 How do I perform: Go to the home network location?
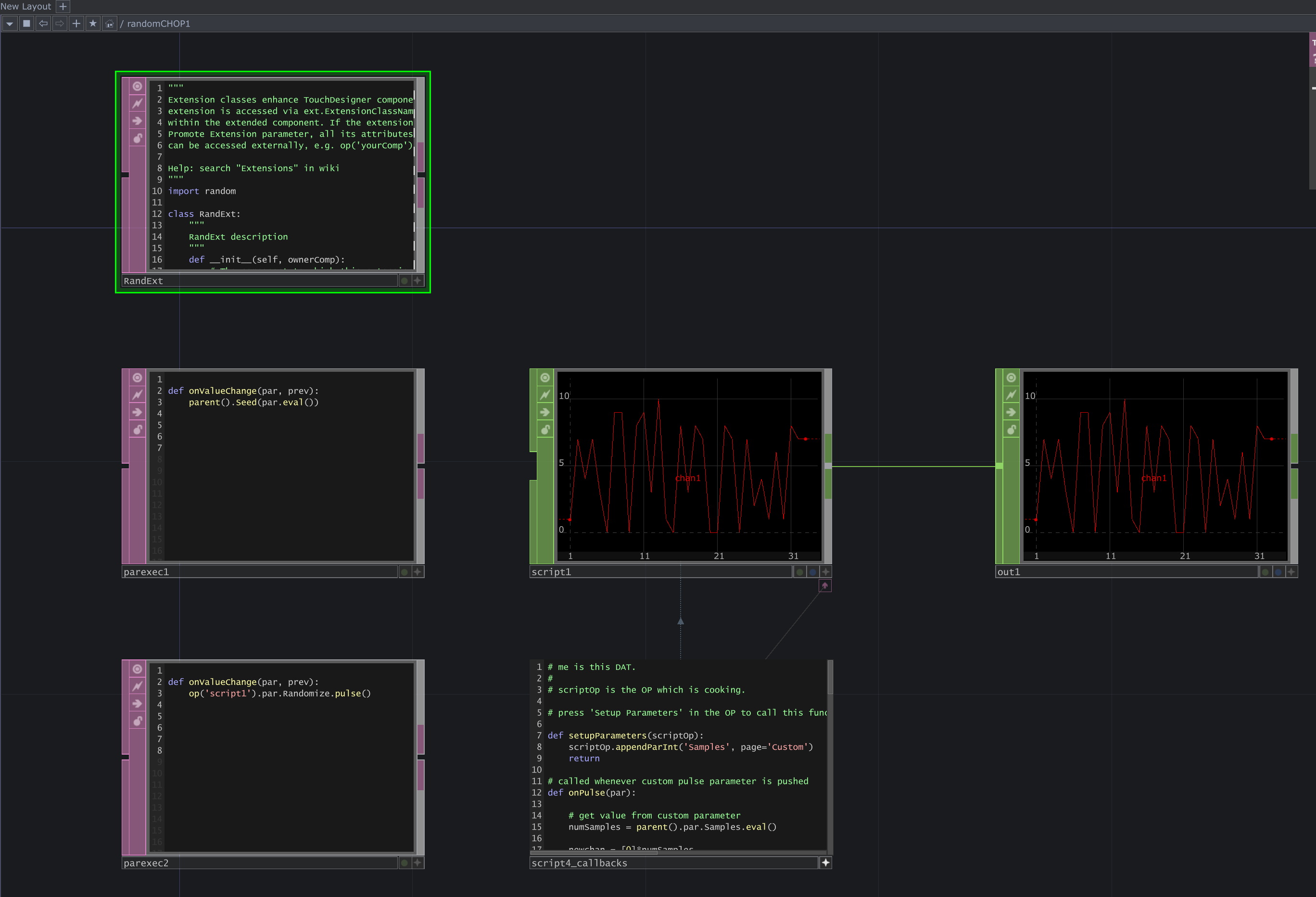(x=110, y=24)
